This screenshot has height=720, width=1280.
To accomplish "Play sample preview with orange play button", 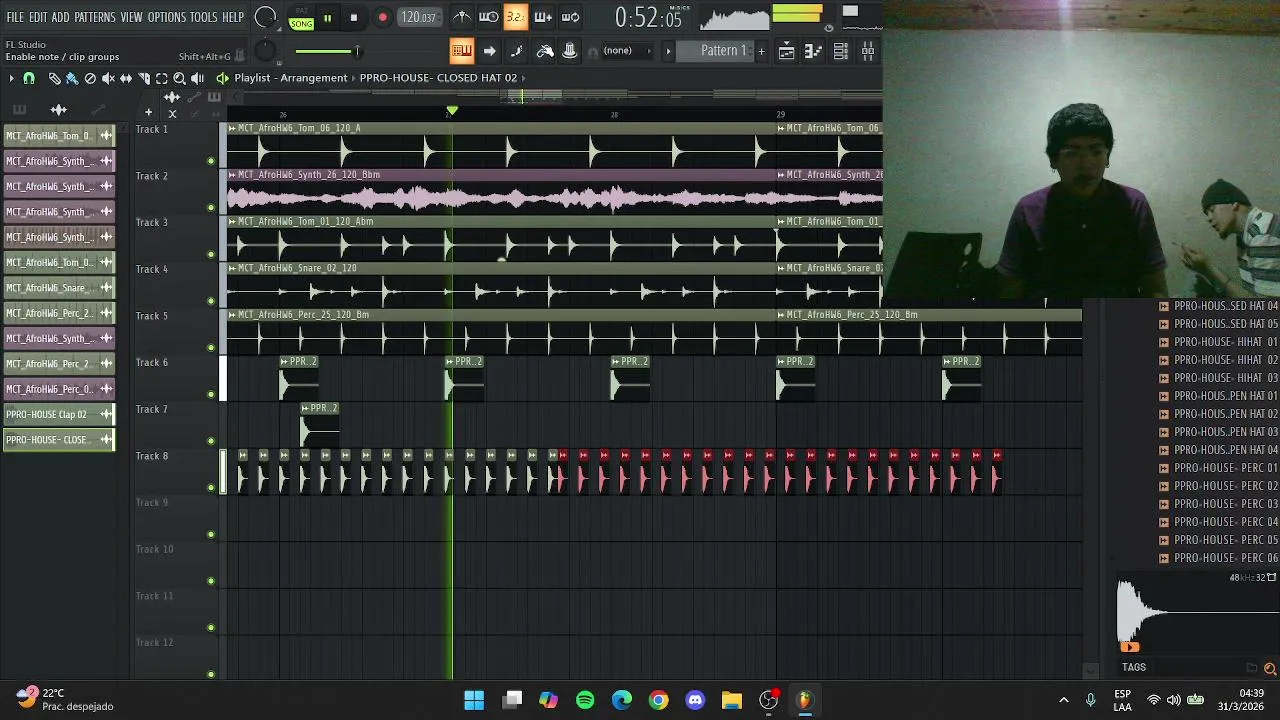I will click(x=1130, y=647).
